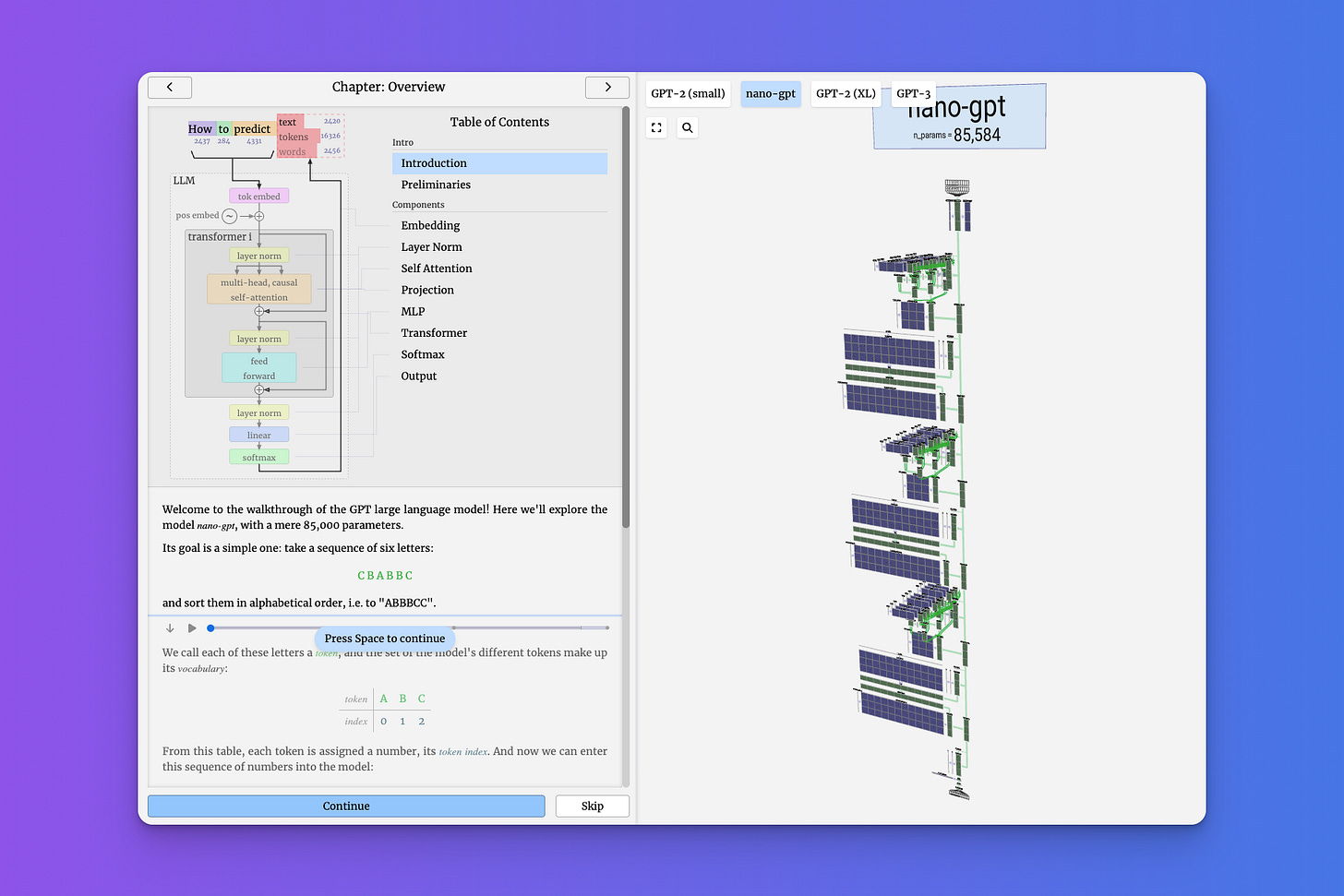
Task: Click the linear diagram block
Action: (x=259, y=435)
